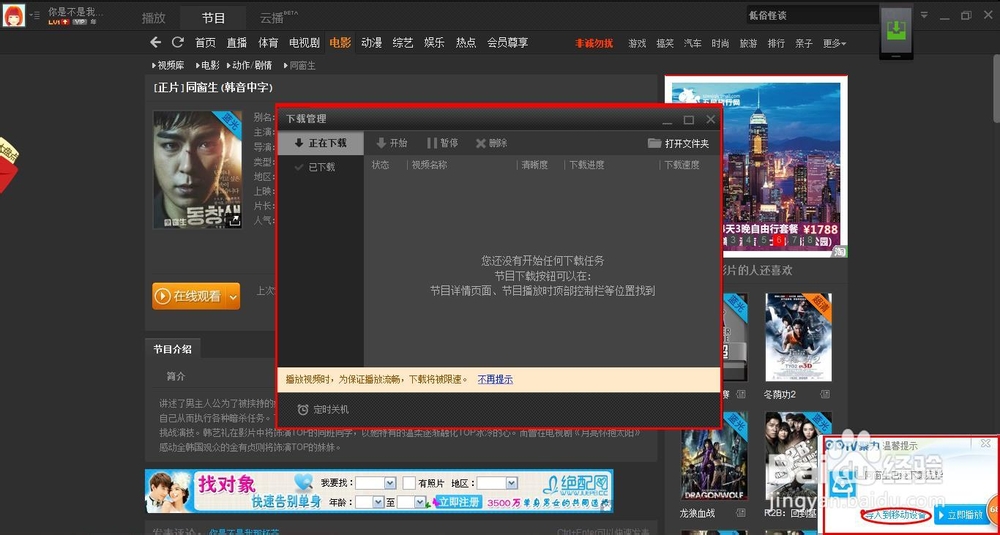Click 立即播放 button in popup
This screenshot has width=1000, height=535.
coord(960,515)
